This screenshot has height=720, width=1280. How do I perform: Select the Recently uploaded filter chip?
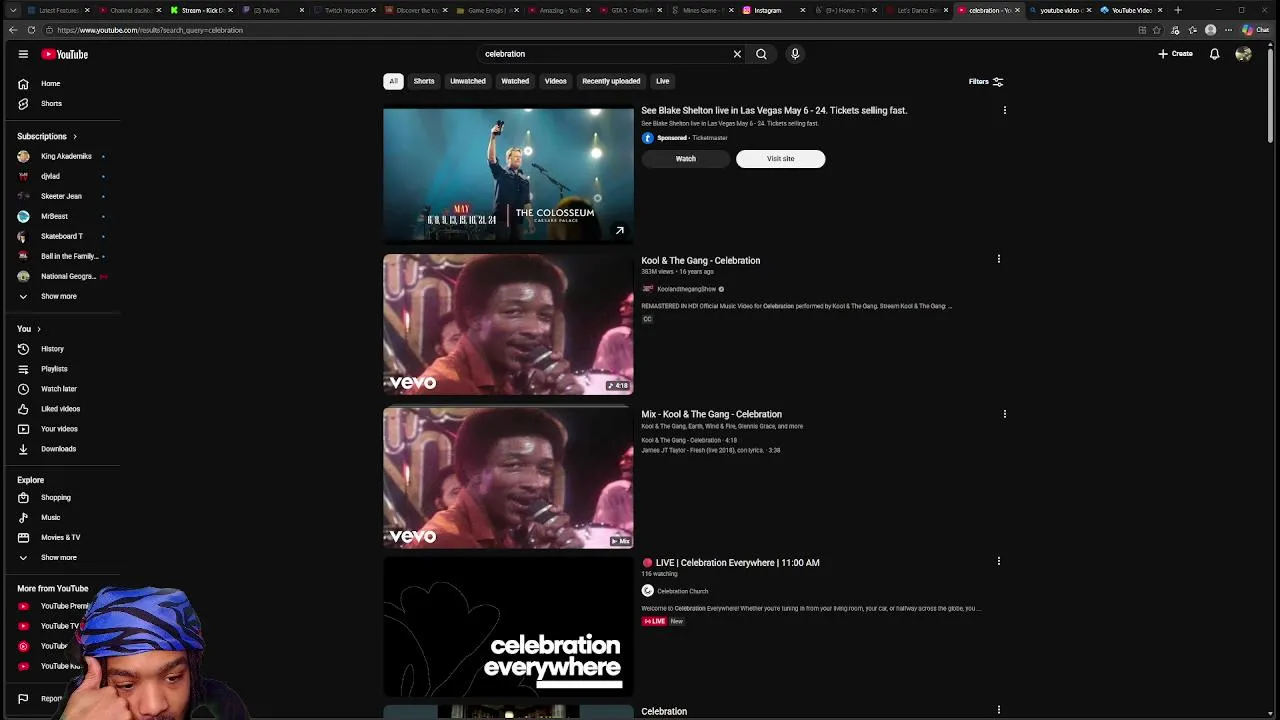coord(611,81)
